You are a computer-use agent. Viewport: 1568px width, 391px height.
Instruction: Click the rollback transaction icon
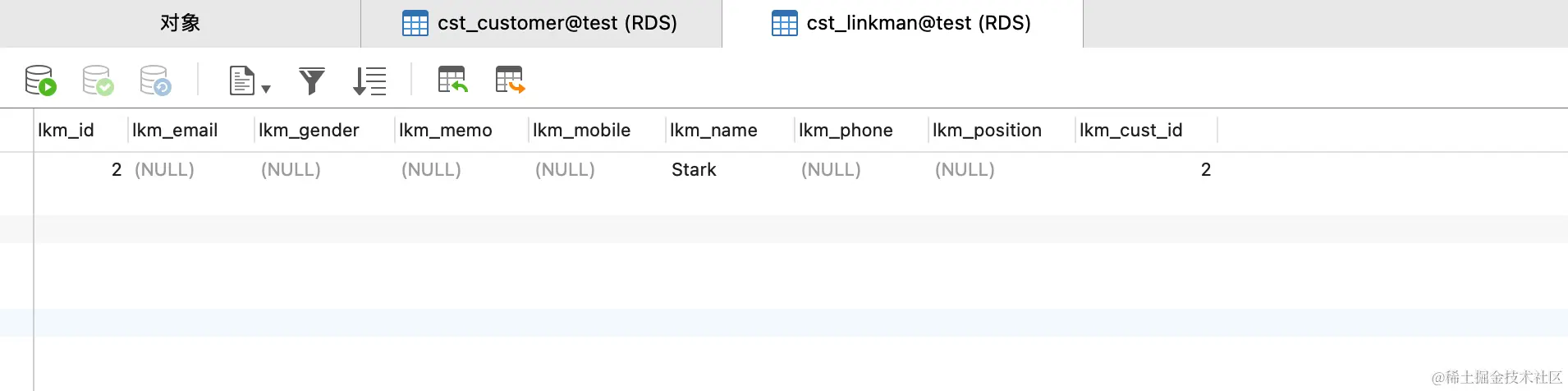click(155, 80)
